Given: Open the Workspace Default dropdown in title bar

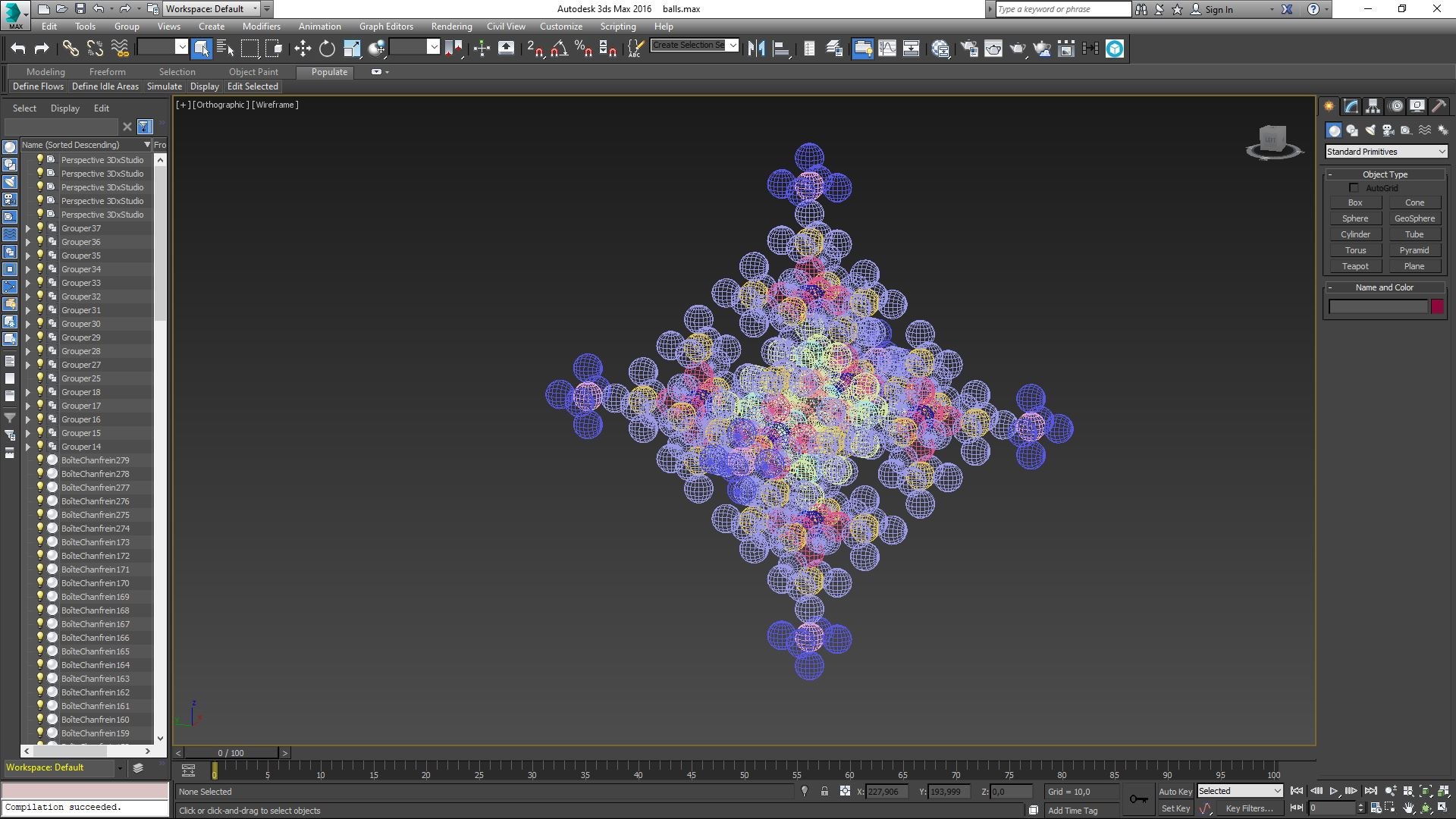Looking at the screenshot, I should point(212,9).
